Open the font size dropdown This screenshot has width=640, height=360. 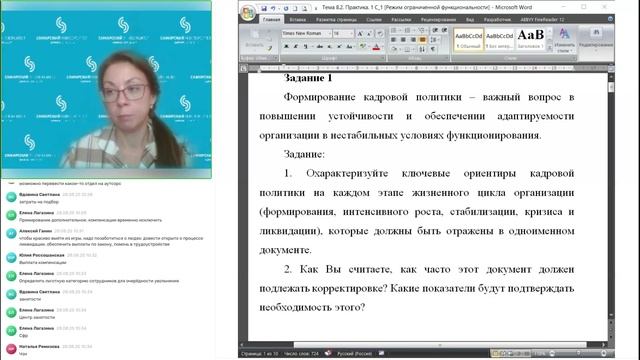pos(351,33)
